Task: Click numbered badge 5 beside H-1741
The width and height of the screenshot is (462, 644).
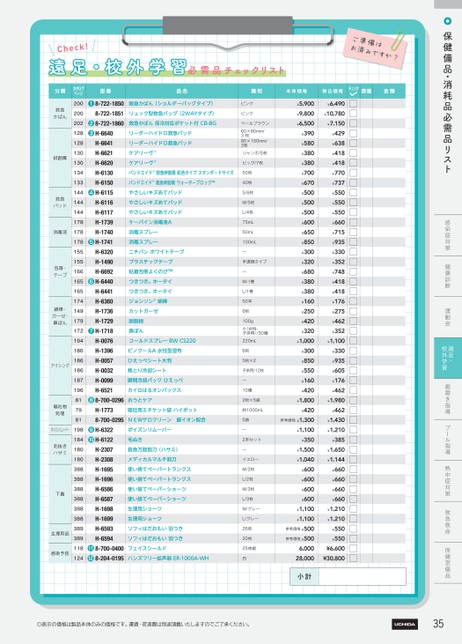Action: [x=91, y=242]
